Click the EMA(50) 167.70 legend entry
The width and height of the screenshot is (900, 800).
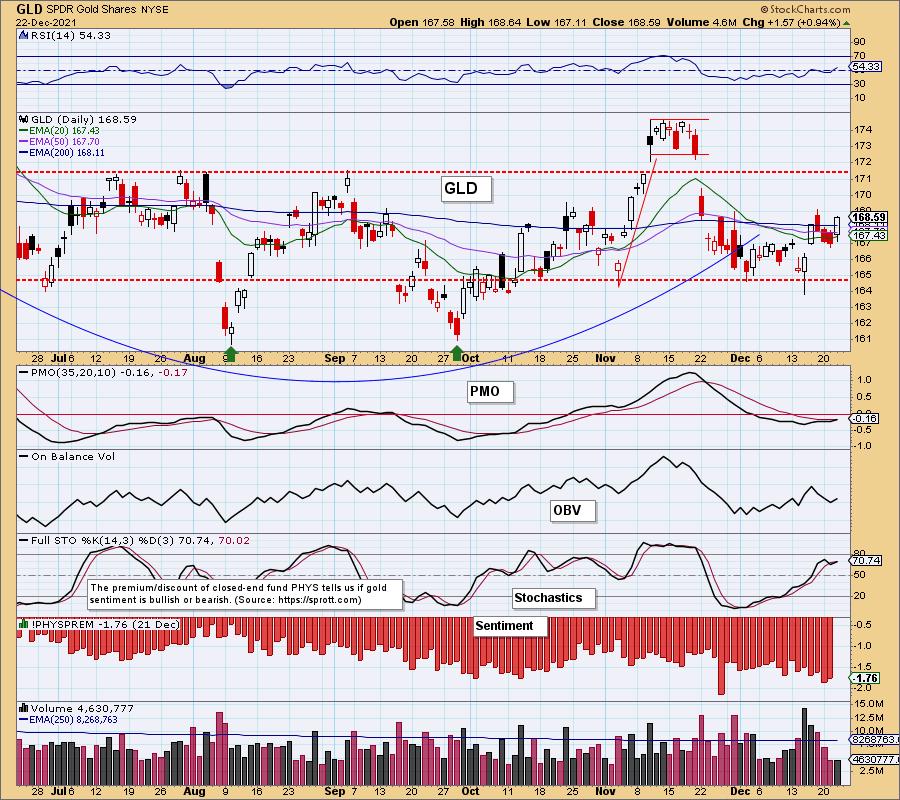point(59,142)
